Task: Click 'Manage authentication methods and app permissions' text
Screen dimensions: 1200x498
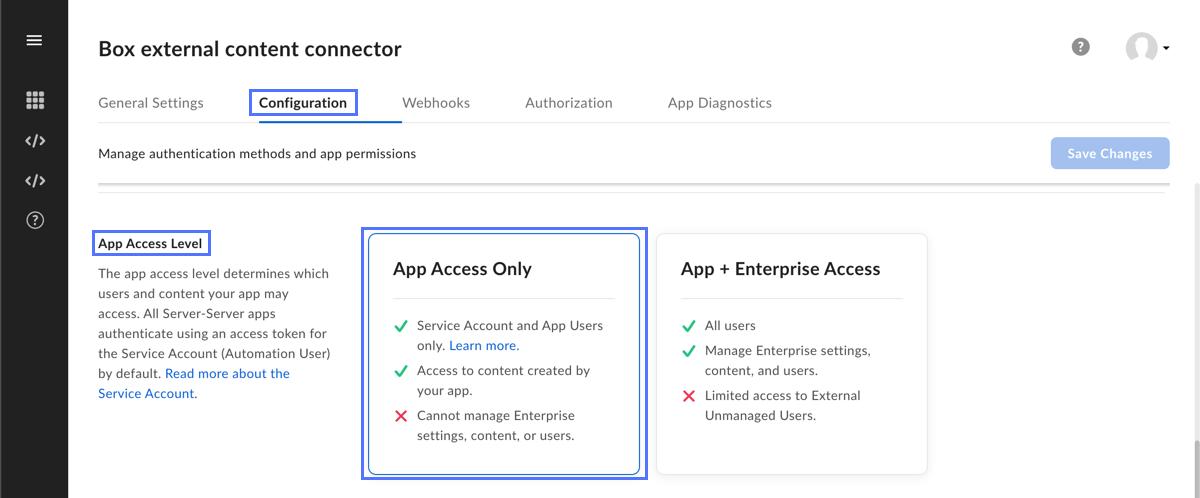Action: [x=257, y=154]
